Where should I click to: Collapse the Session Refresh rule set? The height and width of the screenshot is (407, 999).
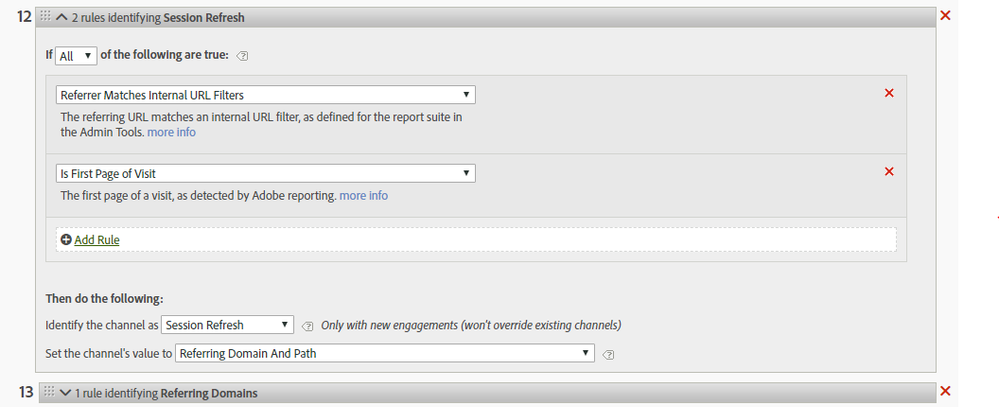pyautogui.click(x=62, y=17)
